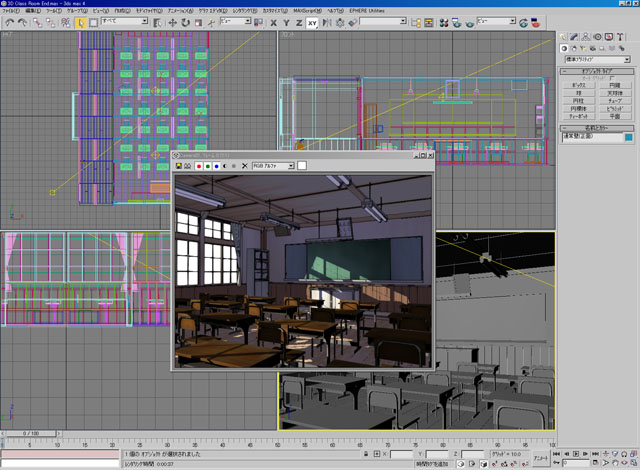Screen dimensions: 640x470
Task: Toggle the XY plane constraint
Action: (312, 23)
